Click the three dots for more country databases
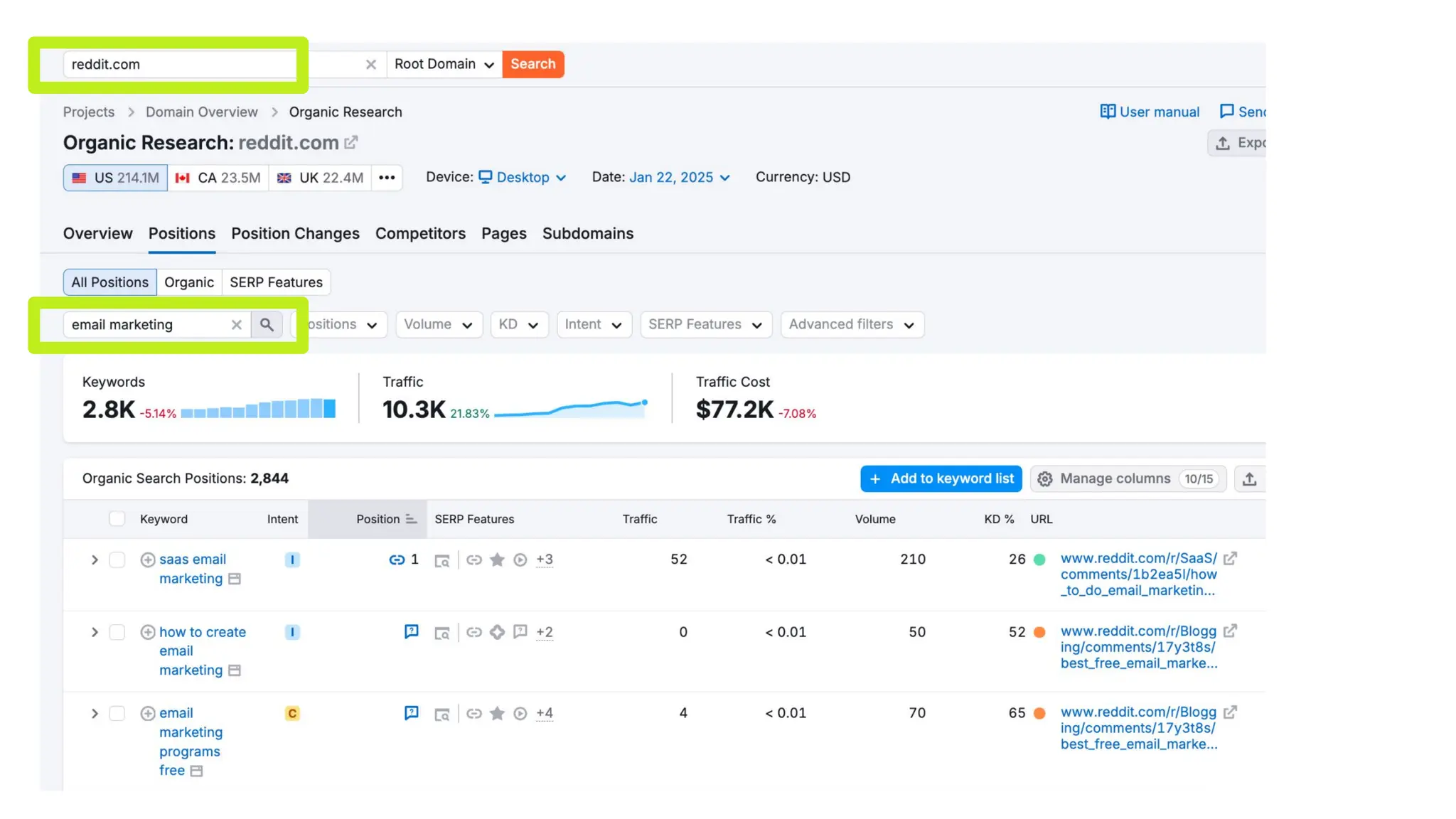Viewport: 1456px width, 819px height. [x=387, y=178]
